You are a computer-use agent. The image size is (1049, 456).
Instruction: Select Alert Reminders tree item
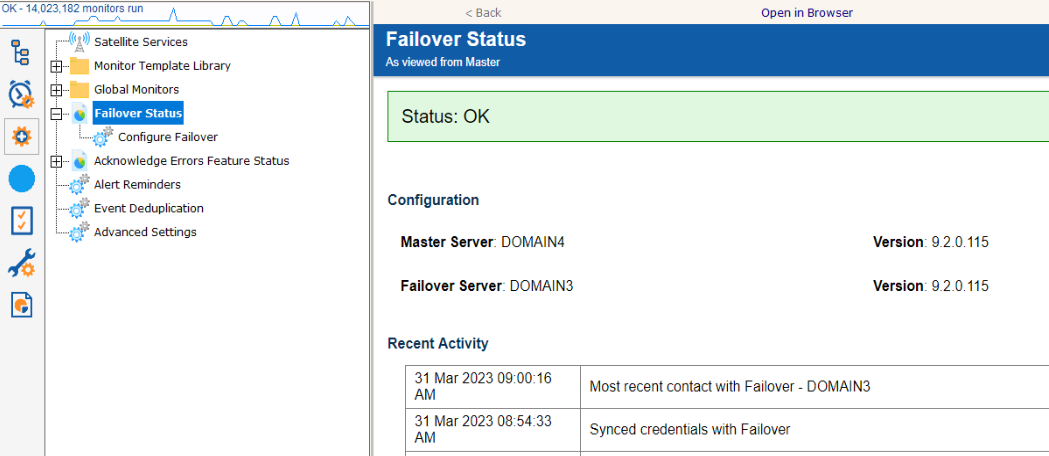137,185
